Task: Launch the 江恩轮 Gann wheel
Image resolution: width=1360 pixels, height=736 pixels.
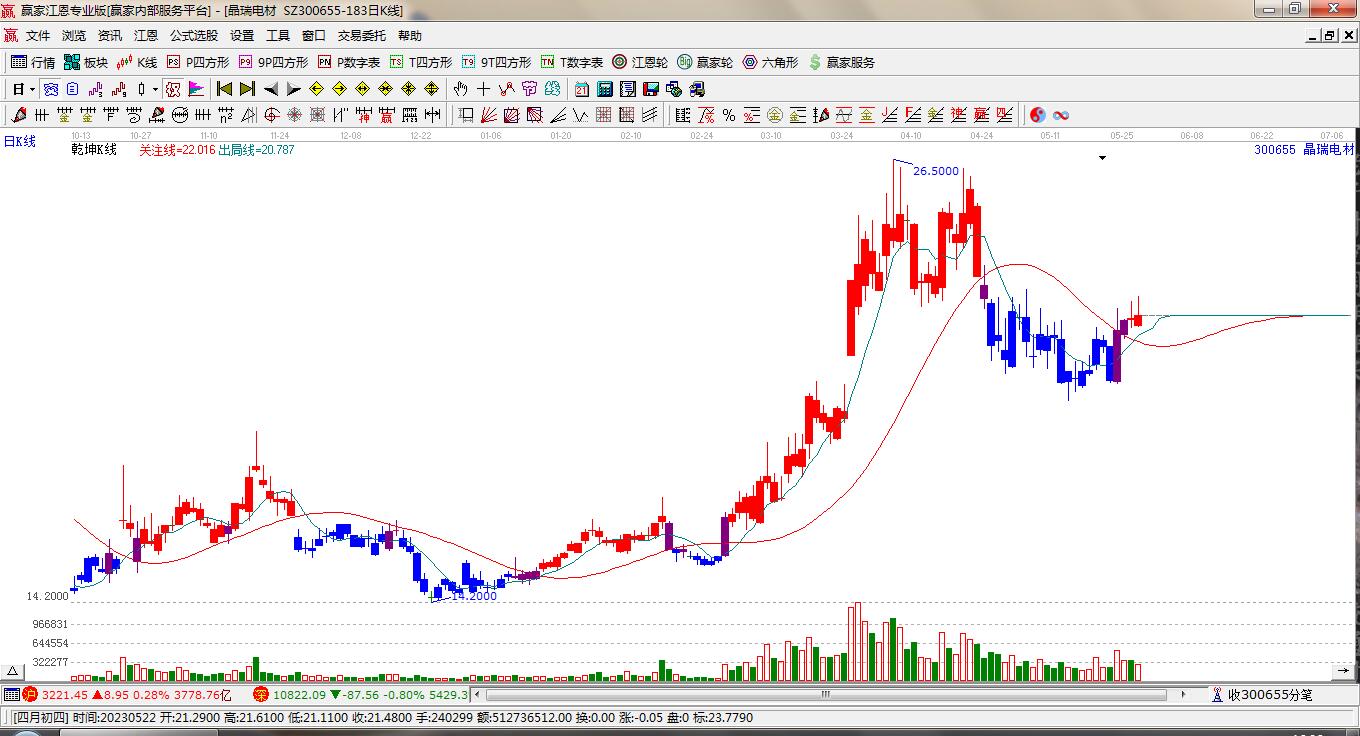Action: click(640, 62)
